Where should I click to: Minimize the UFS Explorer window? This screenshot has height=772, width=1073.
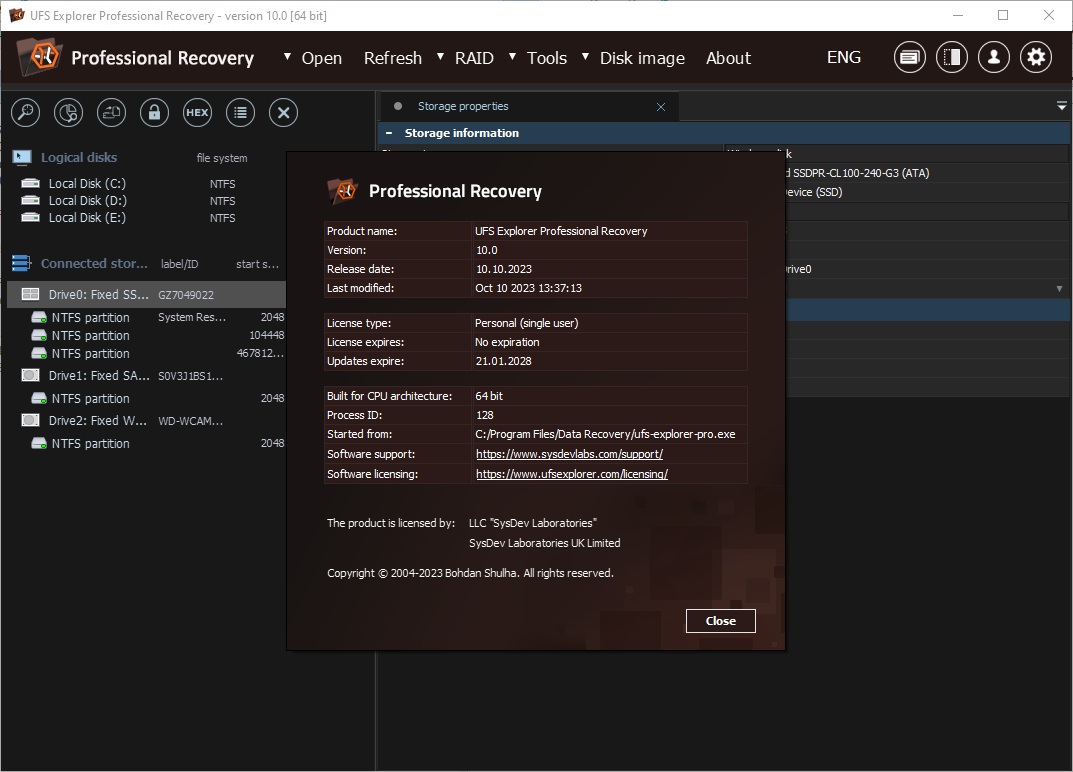957,15
